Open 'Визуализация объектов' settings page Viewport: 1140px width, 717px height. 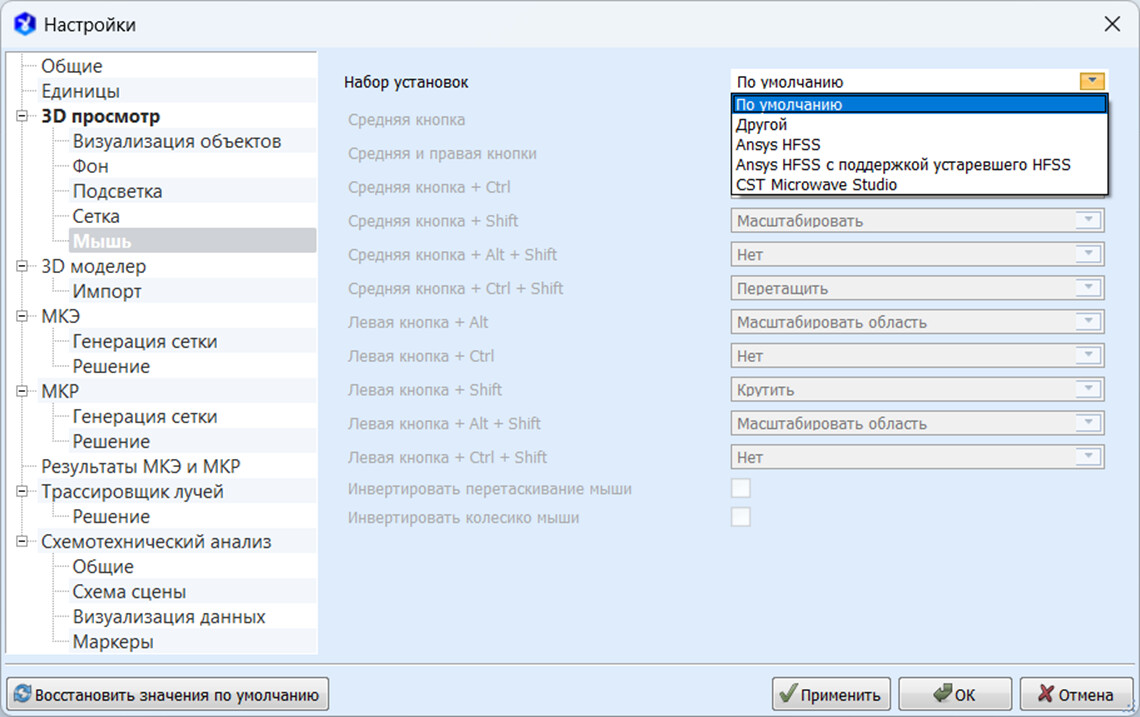pos(176,141)
